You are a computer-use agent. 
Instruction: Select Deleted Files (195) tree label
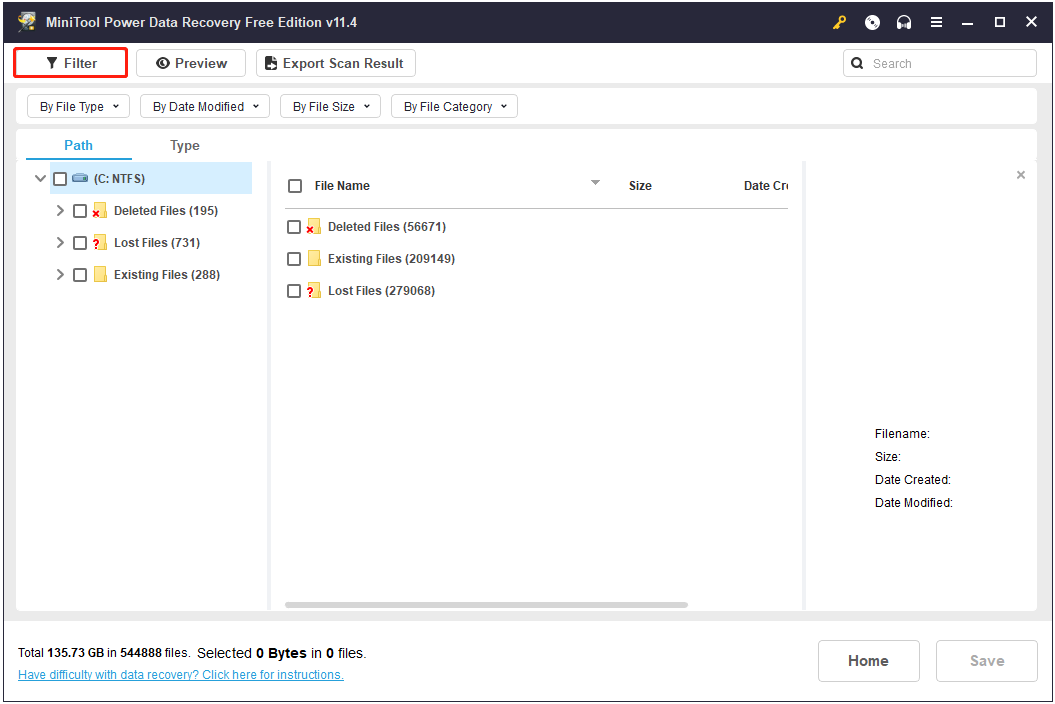click(166, 211)
